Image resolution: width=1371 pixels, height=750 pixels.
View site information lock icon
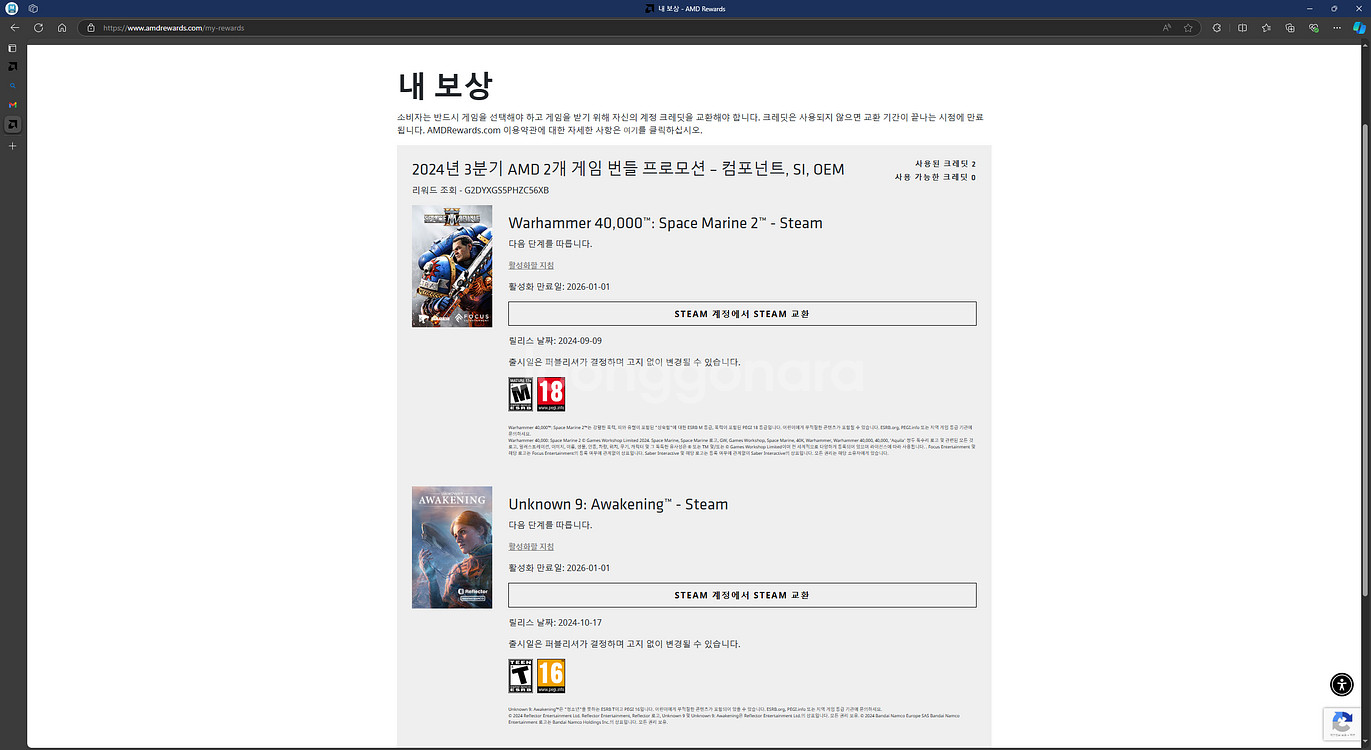point(92,28)
